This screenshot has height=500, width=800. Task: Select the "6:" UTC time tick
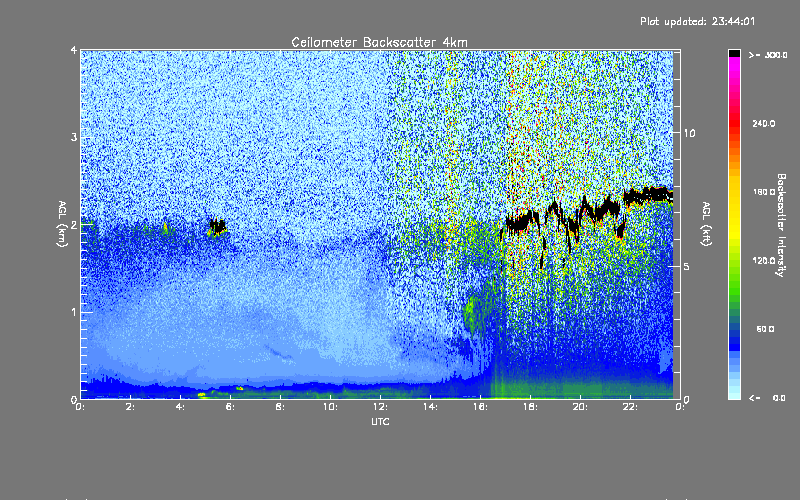(230, 407)
